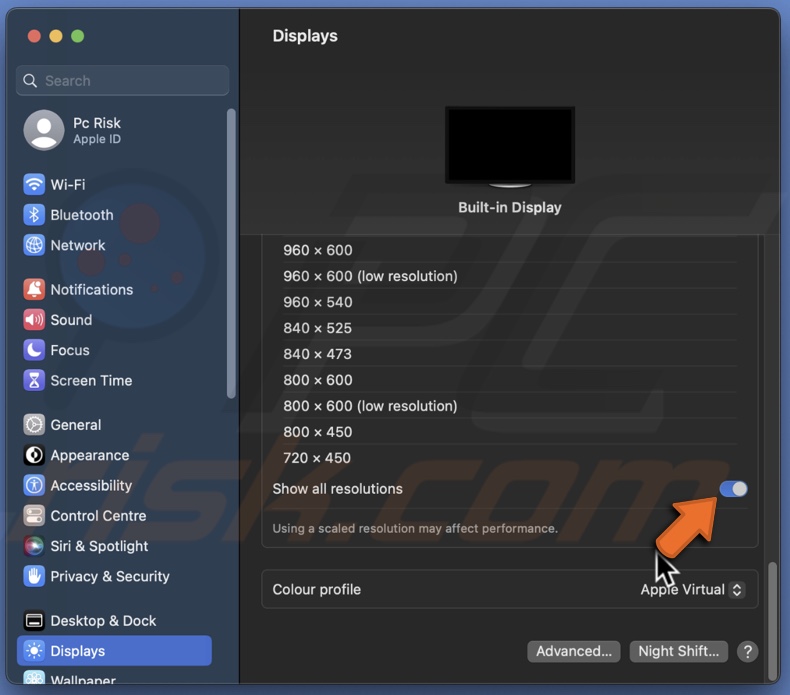Open Accessibility icon in sidebar
Screen dimensions: 790x695
click(34, 485)
